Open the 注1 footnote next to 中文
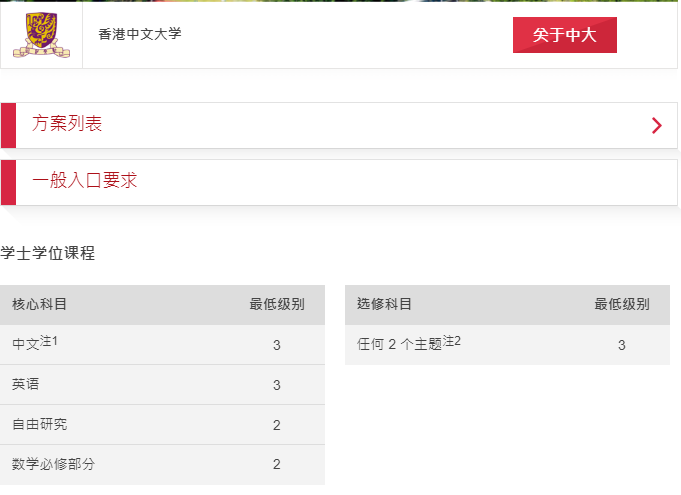This screenshot has width=681, height=495. coord(49,341)
